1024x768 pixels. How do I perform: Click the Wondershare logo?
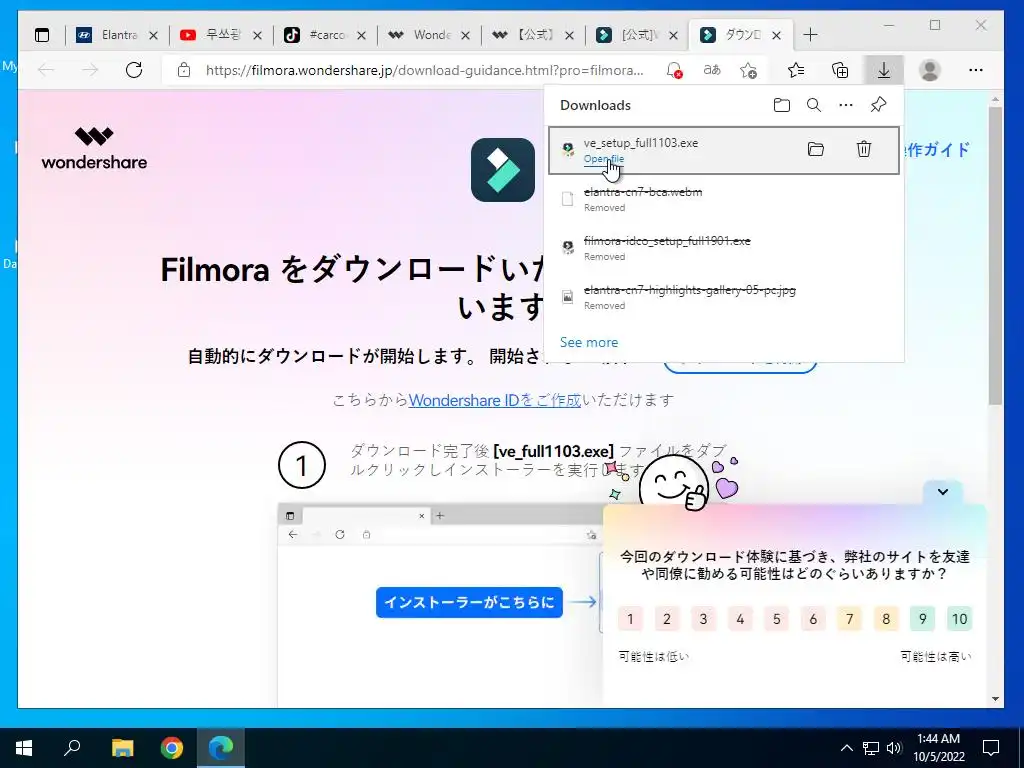[x=94, y=148]
